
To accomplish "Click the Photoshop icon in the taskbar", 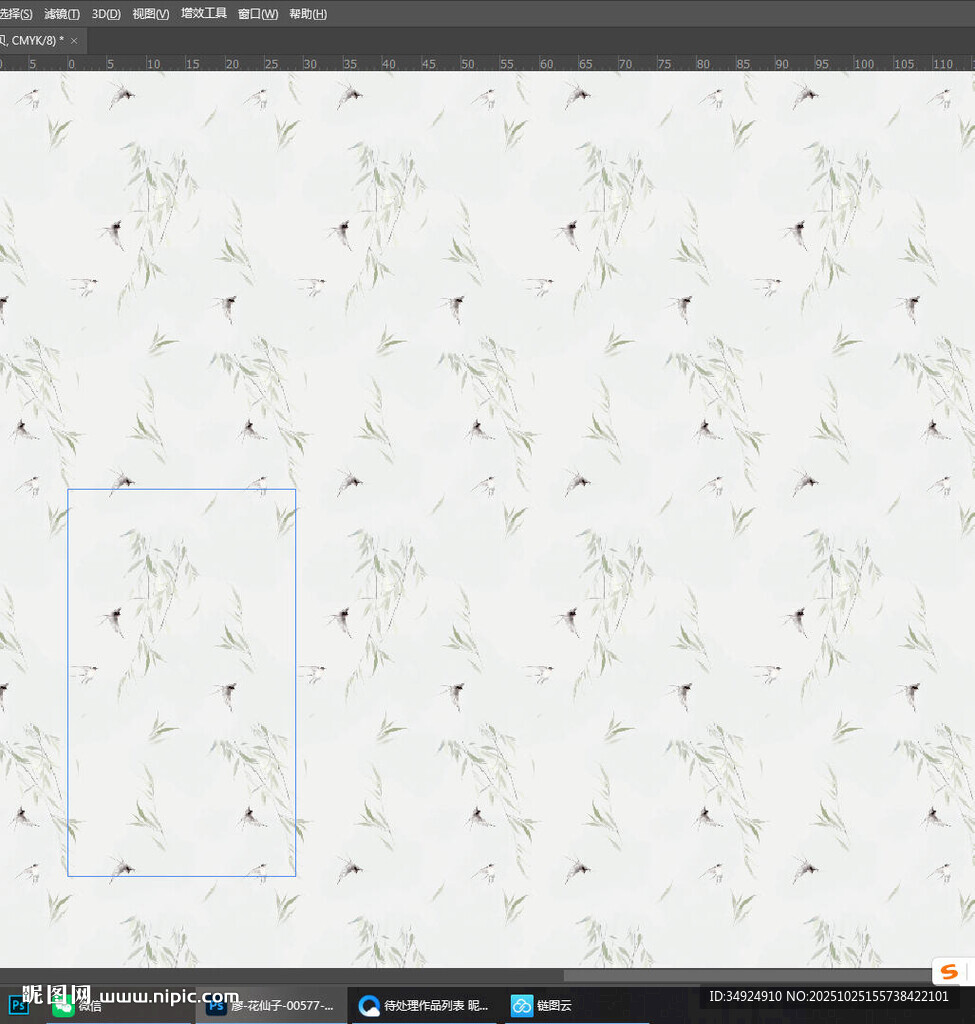I will [x=18, y=1005].
